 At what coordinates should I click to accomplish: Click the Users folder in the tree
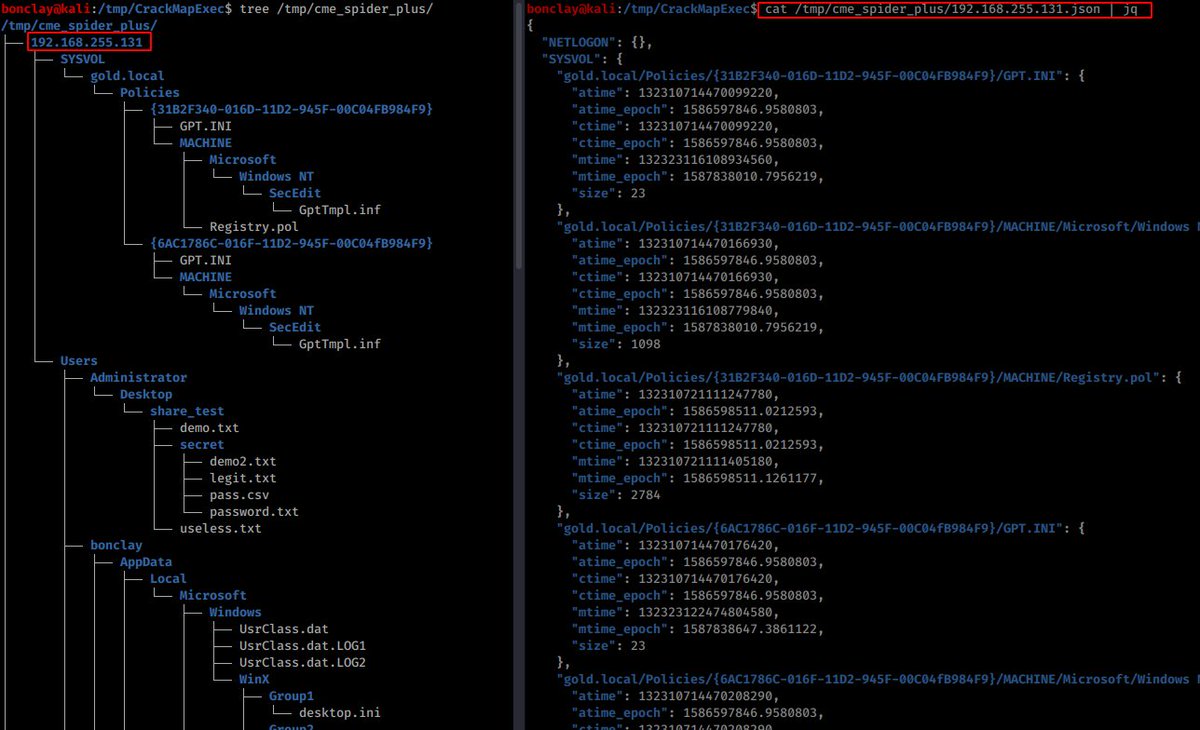[79, 360]
